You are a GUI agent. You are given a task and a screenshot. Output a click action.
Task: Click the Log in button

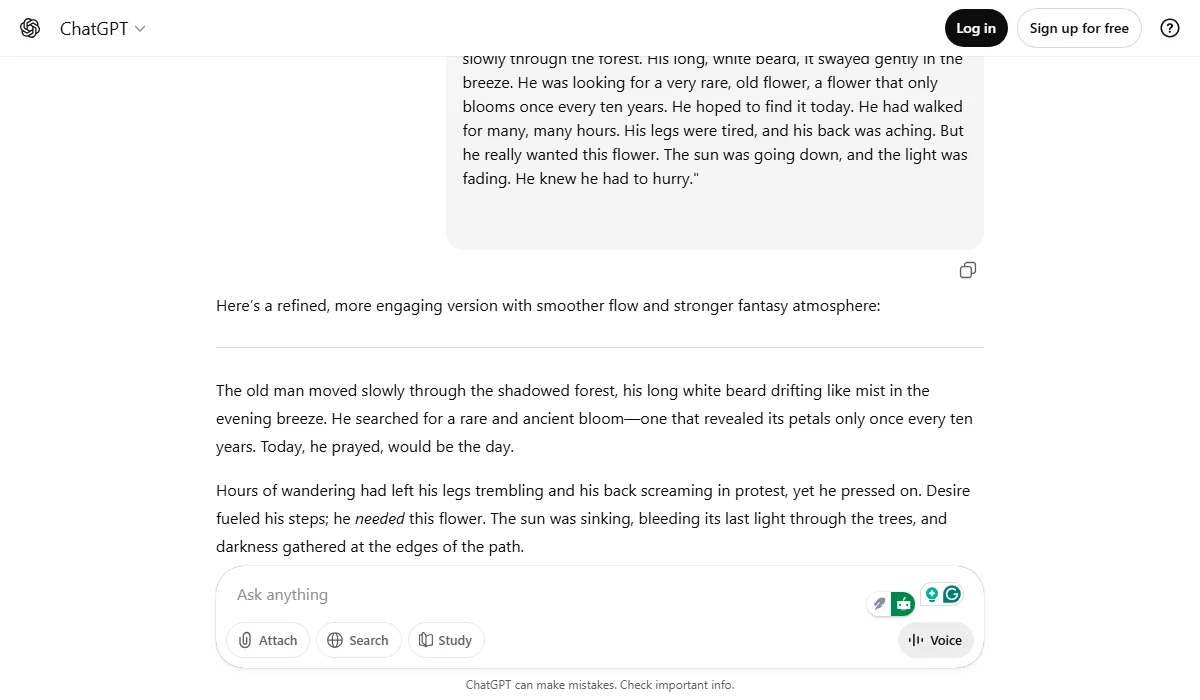(975, 28)
